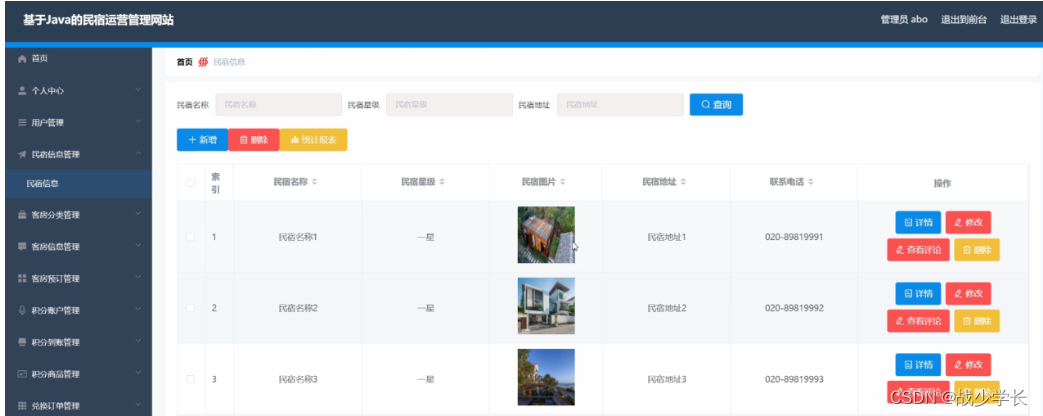Expand the 客房信息管理 chevron
The height and width of the screenshot is (416, 1043).
point(138,246)
